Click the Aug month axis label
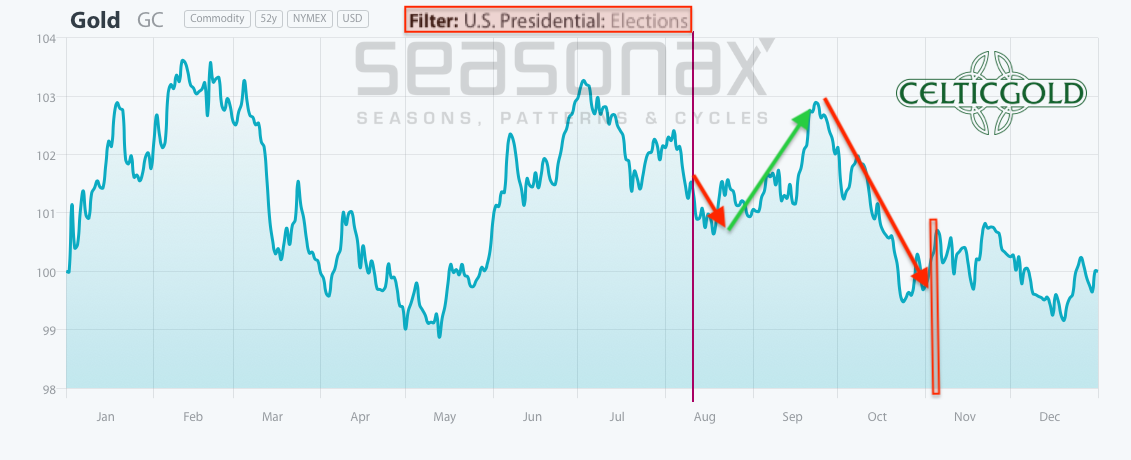Image resolution: width=1131 pixels, height=460 pixels. click(705, 416)
